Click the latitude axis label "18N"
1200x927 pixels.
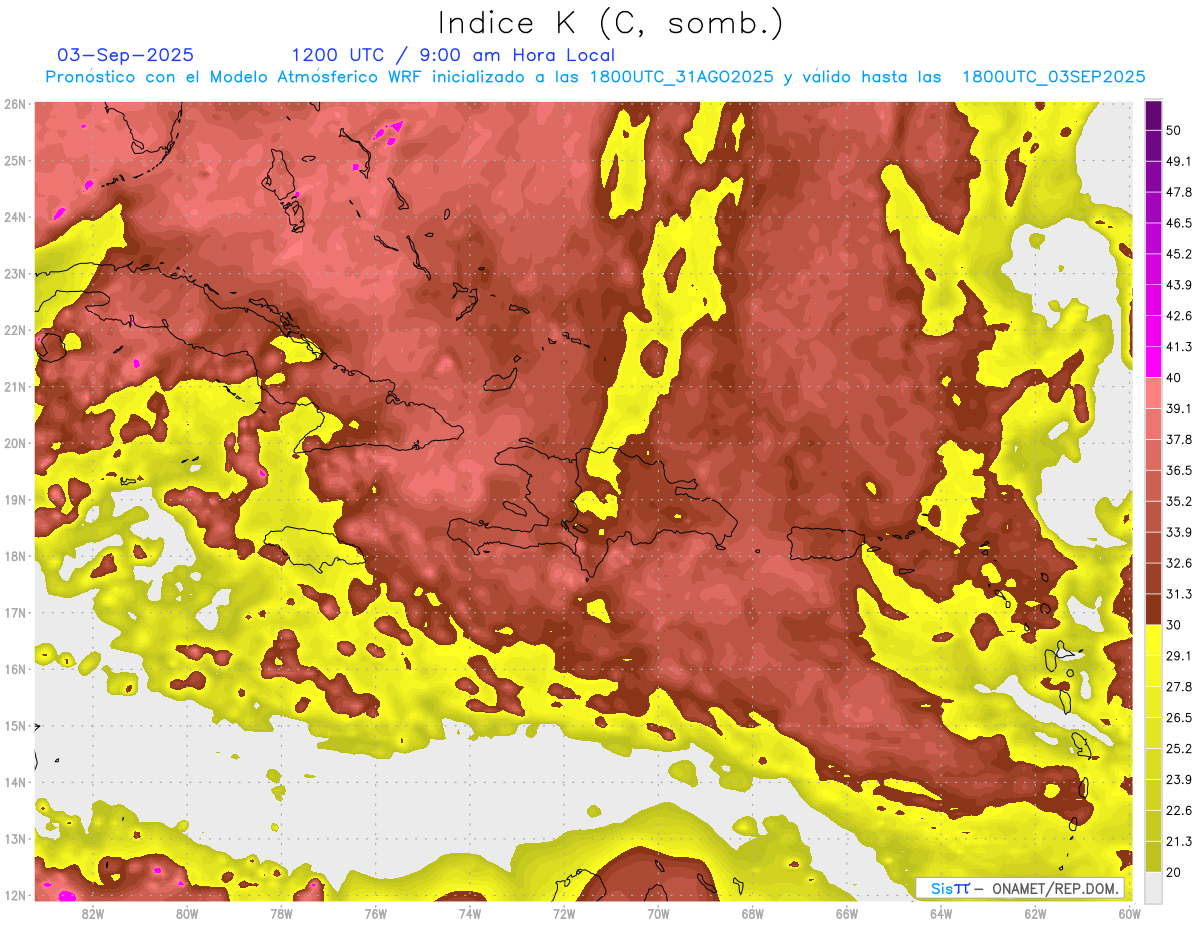[x=15, y=556]
